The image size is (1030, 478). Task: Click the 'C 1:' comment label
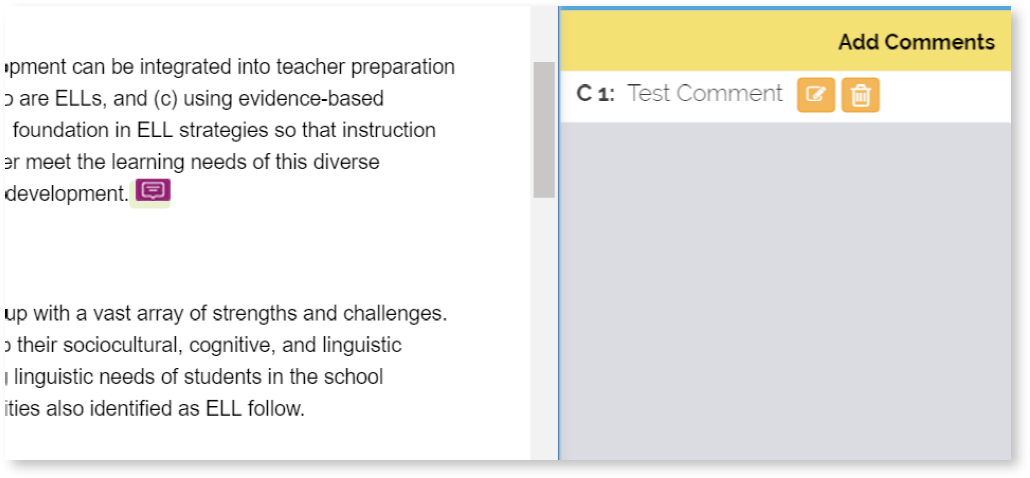click(x=596, y=94)
